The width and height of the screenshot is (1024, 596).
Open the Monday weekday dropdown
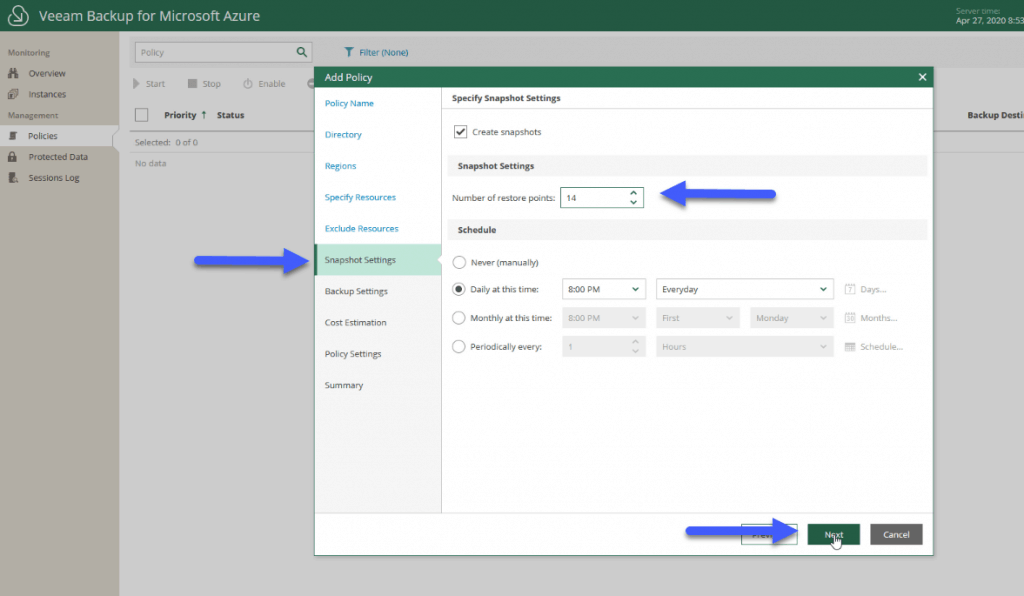click(x=792, y=318)
